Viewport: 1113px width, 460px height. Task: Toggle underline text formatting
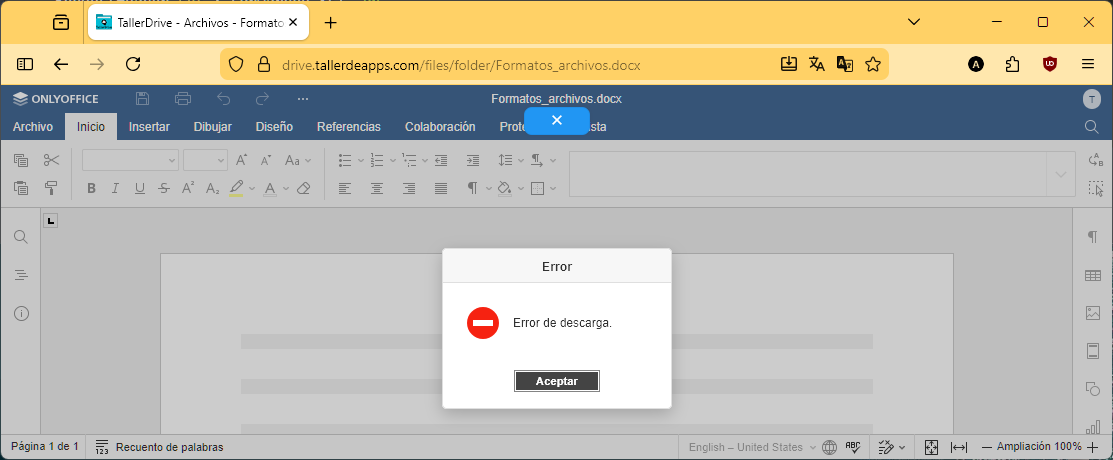point(139,188)
